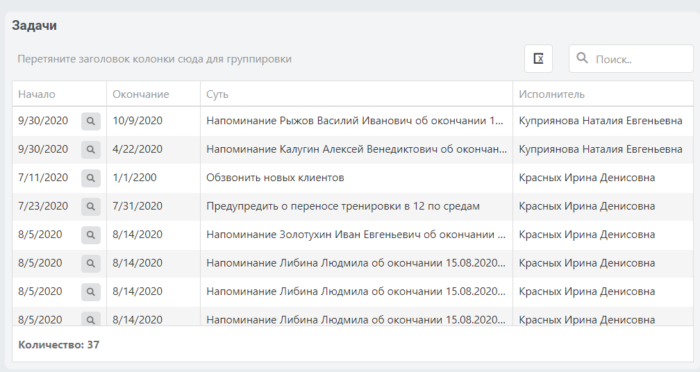700x372 pixels.
Task: Click the Количество: 37 summary text
Action: point(58,345)
